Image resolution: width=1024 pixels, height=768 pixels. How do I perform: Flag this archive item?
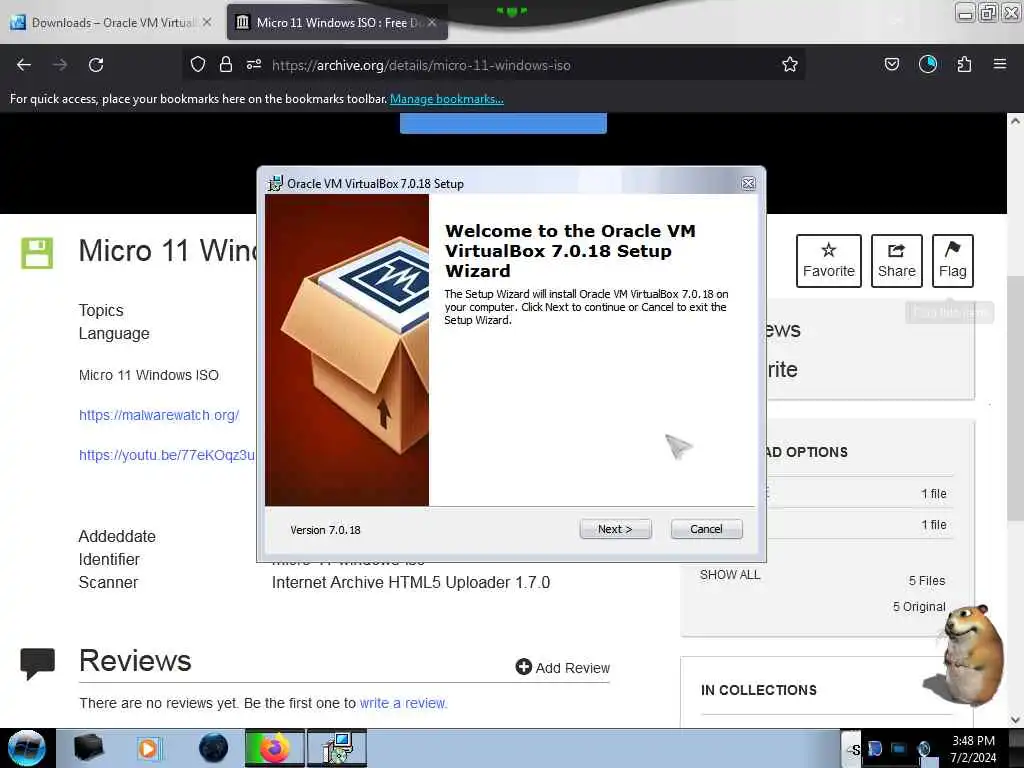click(x=952, y=260)
